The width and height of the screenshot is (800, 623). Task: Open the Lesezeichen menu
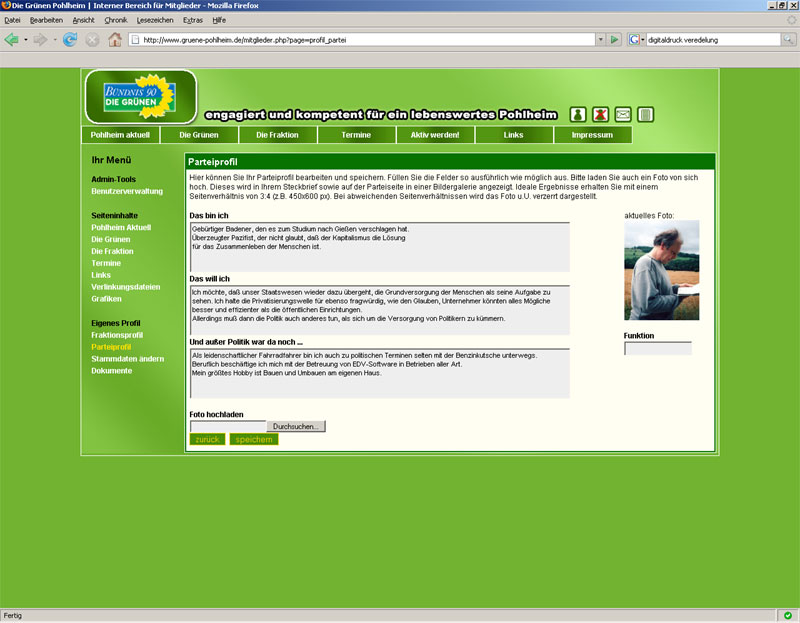point(155,19)
